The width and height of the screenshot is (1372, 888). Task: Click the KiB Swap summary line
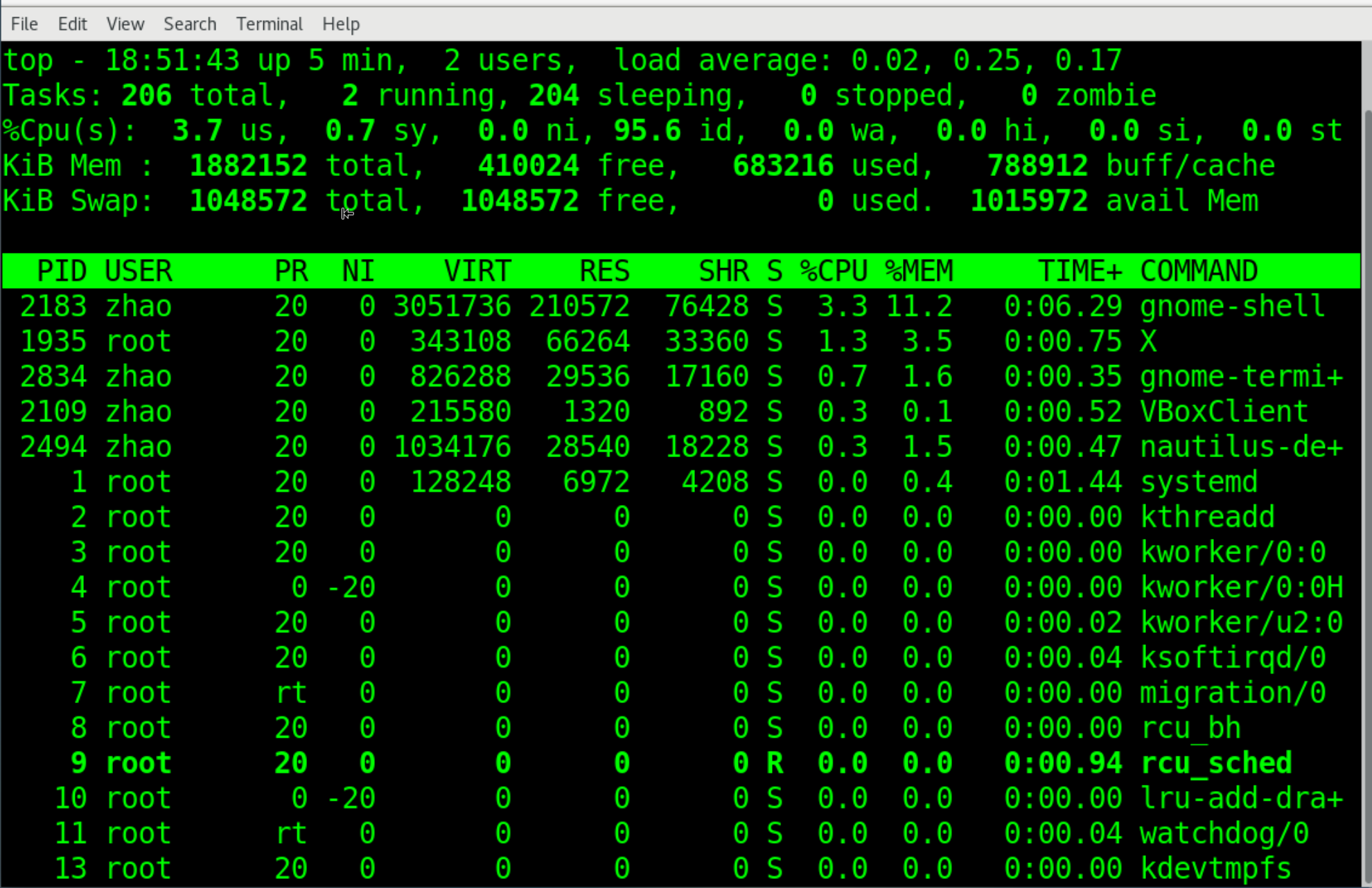tap(76, 201)
